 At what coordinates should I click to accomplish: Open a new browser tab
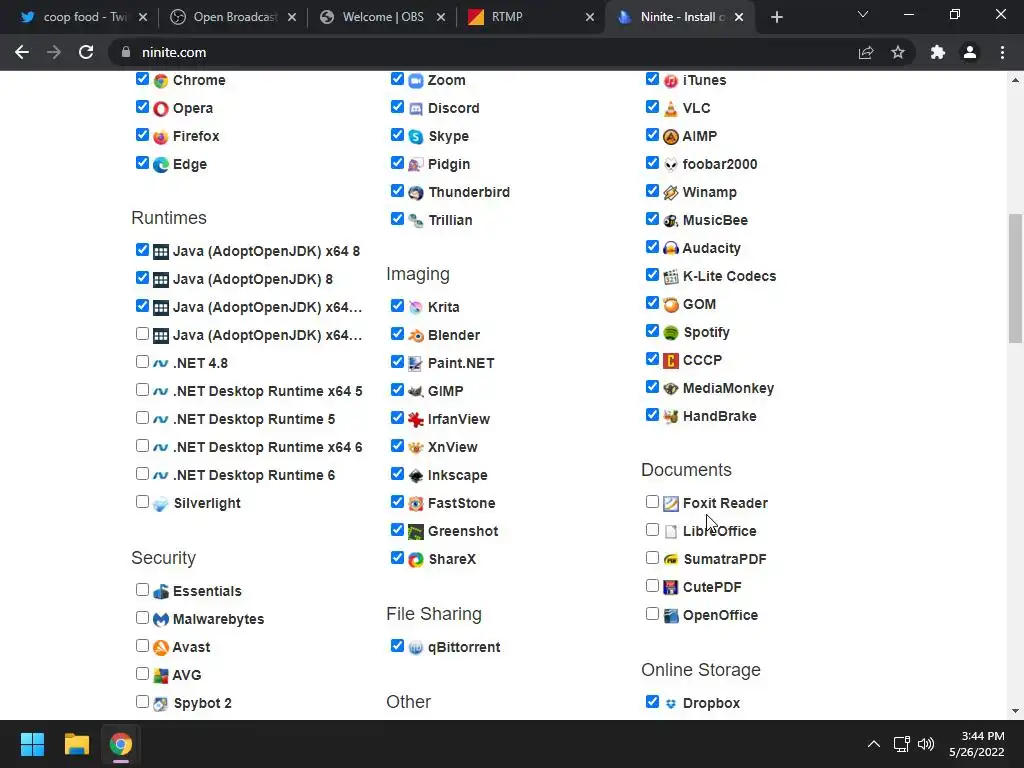point(776,17)
